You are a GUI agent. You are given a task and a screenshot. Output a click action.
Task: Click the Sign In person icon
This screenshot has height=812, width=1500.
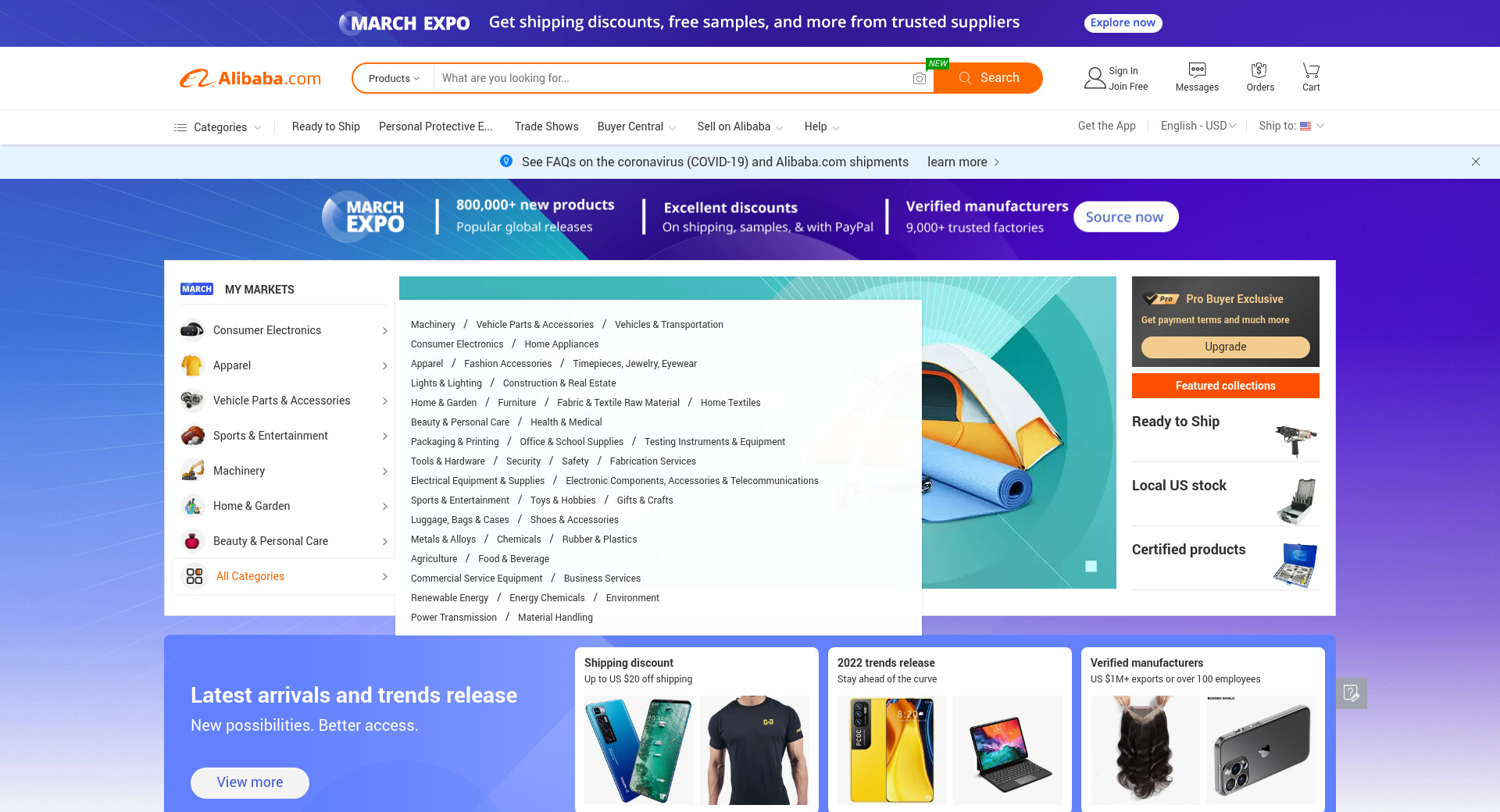[1095, 78]
